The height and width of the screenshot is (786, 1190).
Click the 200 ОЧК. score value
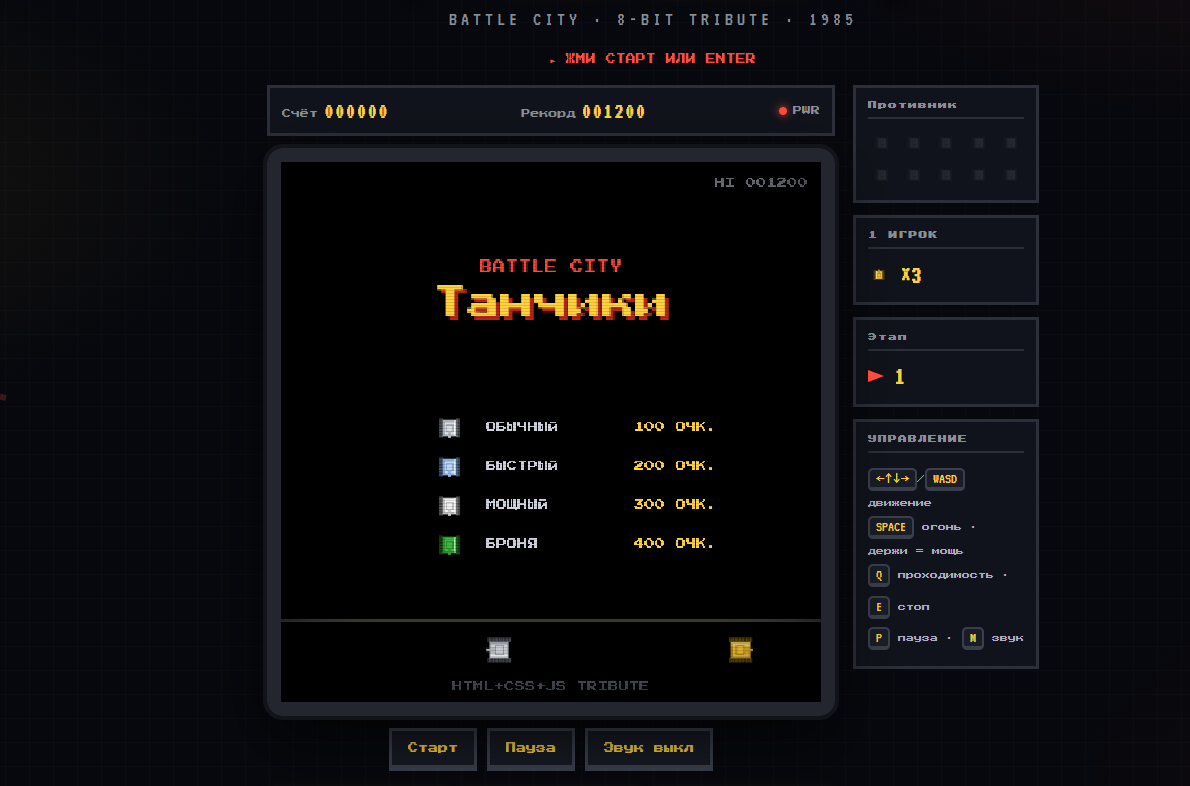pos(674,465)
